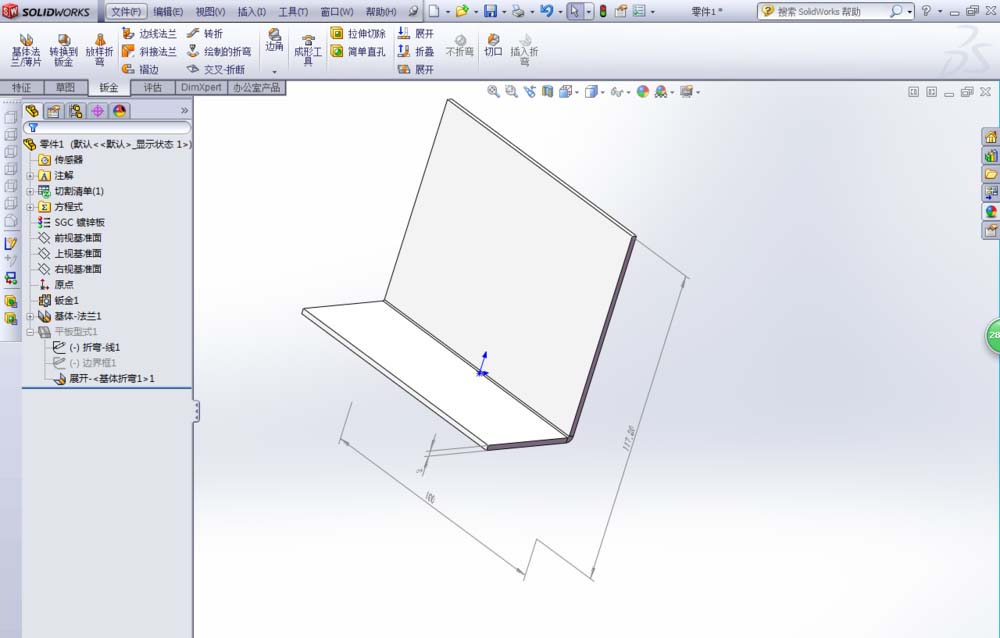This screenshot has width=1000, height=638.
Task: Open the Design Library task pane icon
Action: coord(990,156)
